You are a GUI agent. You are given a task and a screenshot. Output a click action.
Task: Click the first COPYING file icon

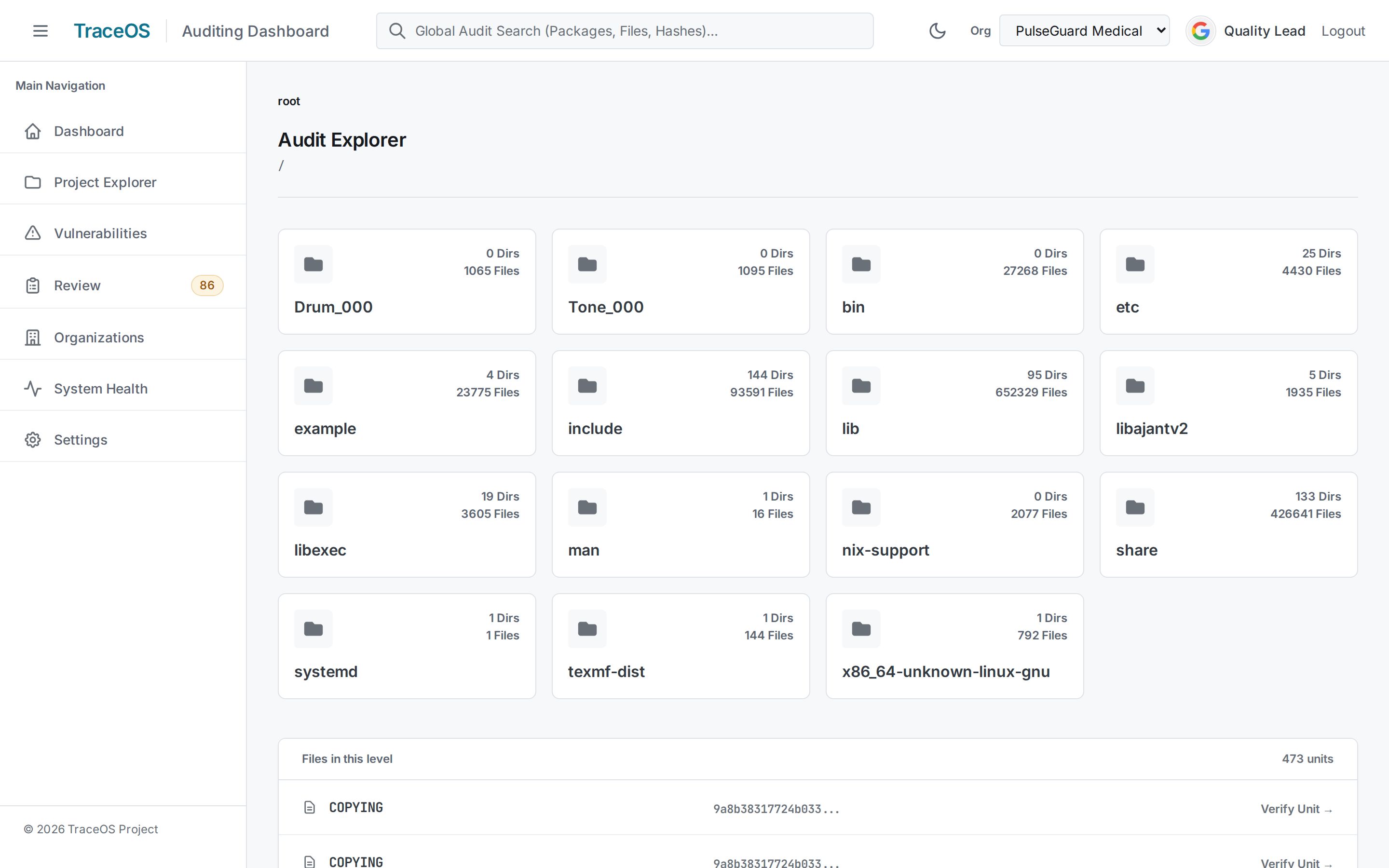(309, 808)
